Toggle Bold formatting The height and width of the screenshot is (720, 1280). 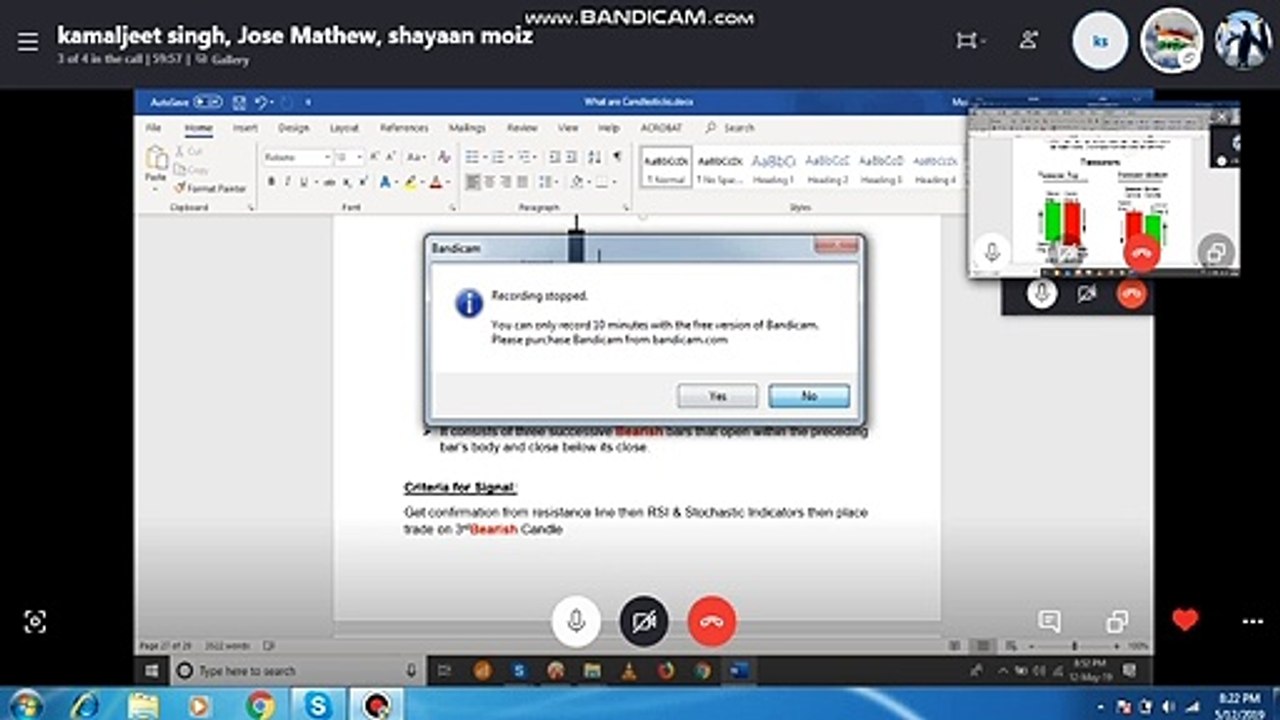tap(271, 182)
